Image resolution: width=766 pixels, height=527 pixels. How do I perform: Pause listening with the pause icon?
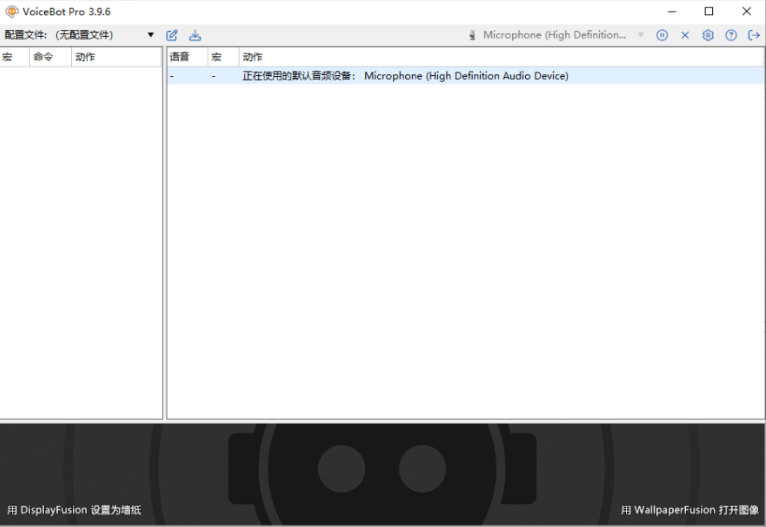tap(662, 35)
